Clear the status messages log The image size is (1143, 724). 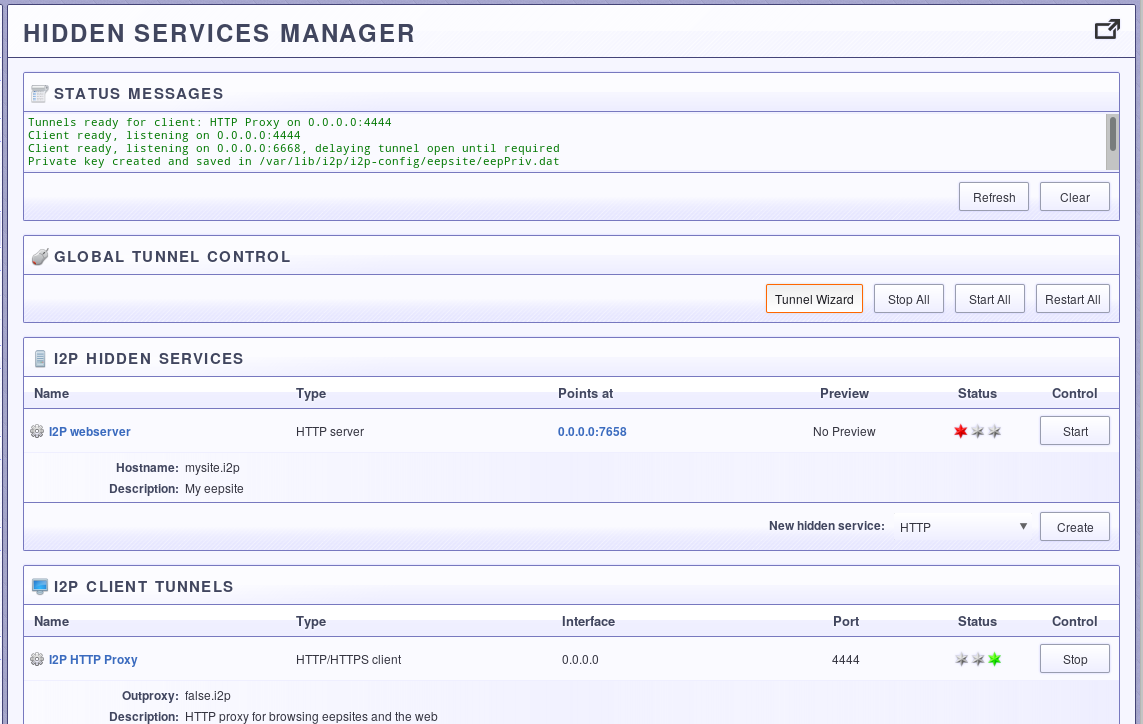tap(1074, 198)
